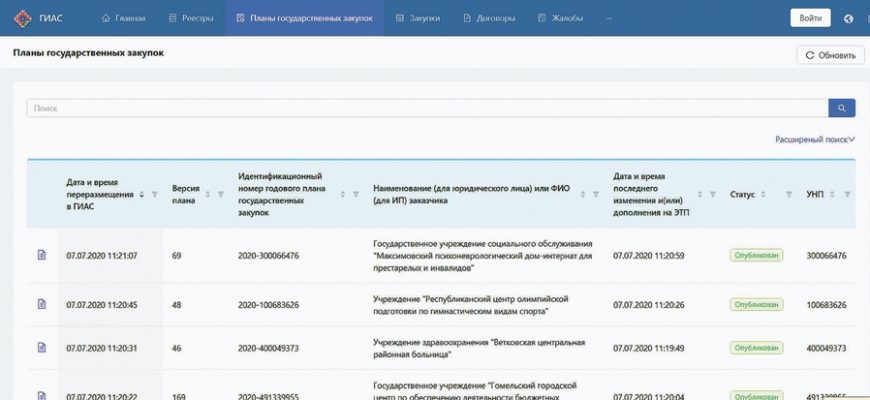Sort by Наименование заказчика column
The width and height of the screenshot is (870, 400).
pyautogui.click(x=583, y=194)
